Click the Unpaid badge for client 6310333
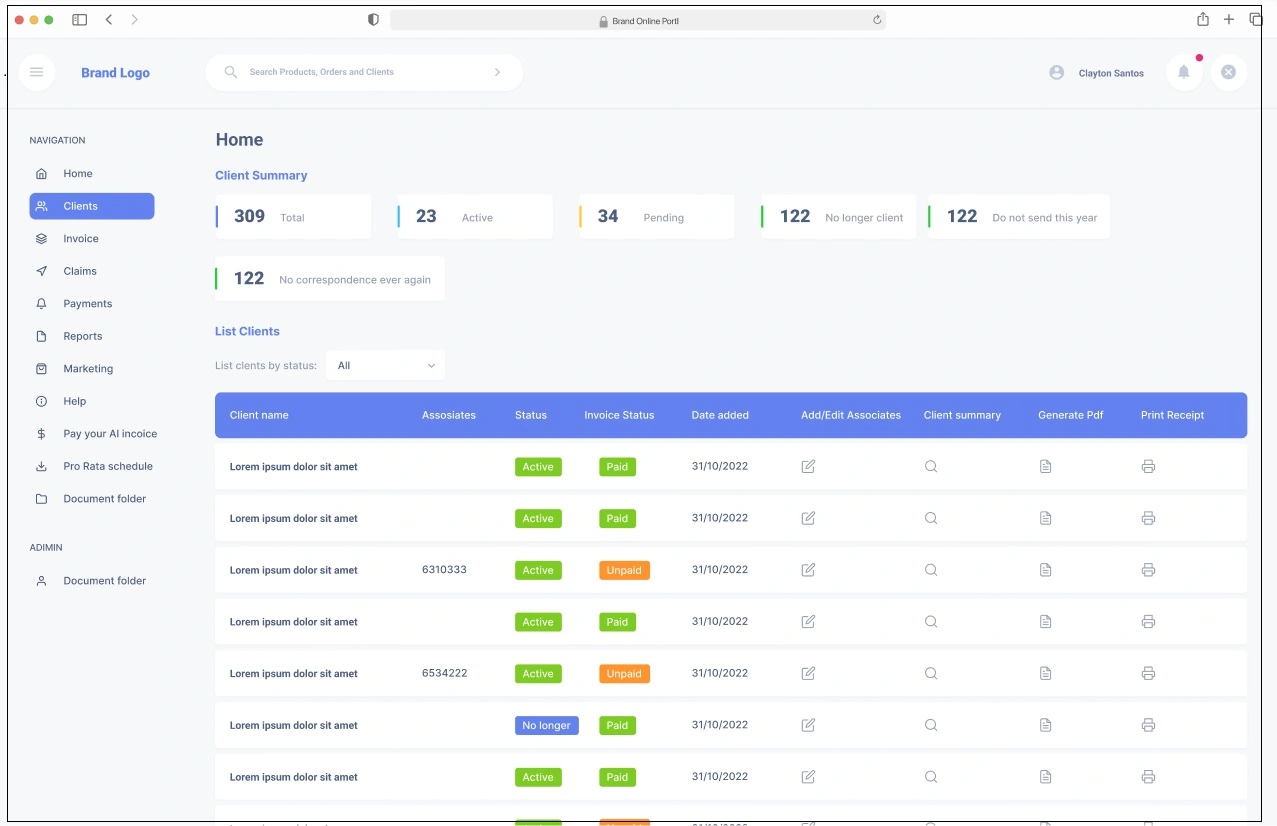The image size is (1277, 826). tap(624, 570)
